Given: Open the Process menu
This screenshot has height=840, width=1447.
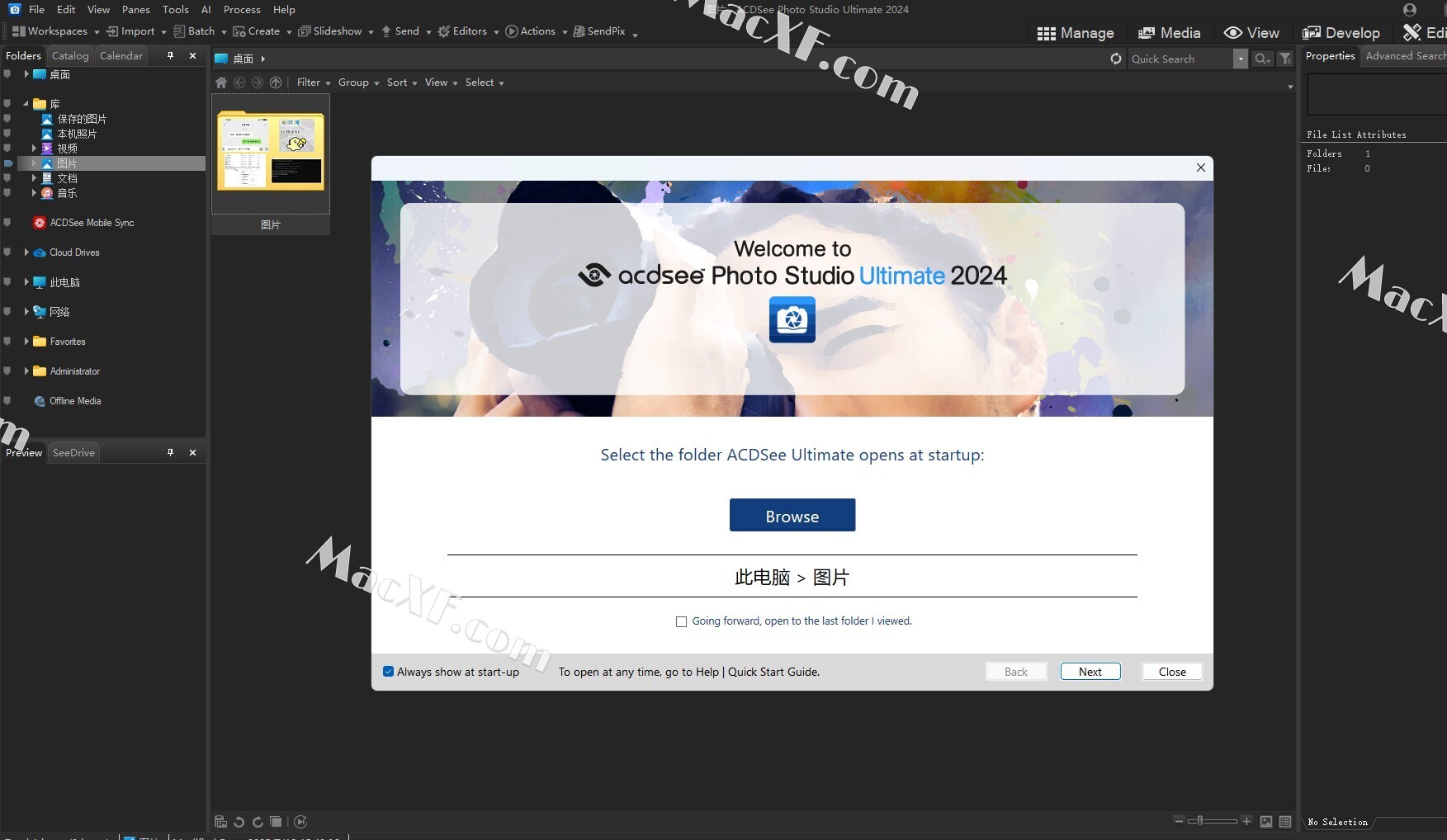Looking at the screenshot, I should tap(242, 9).
